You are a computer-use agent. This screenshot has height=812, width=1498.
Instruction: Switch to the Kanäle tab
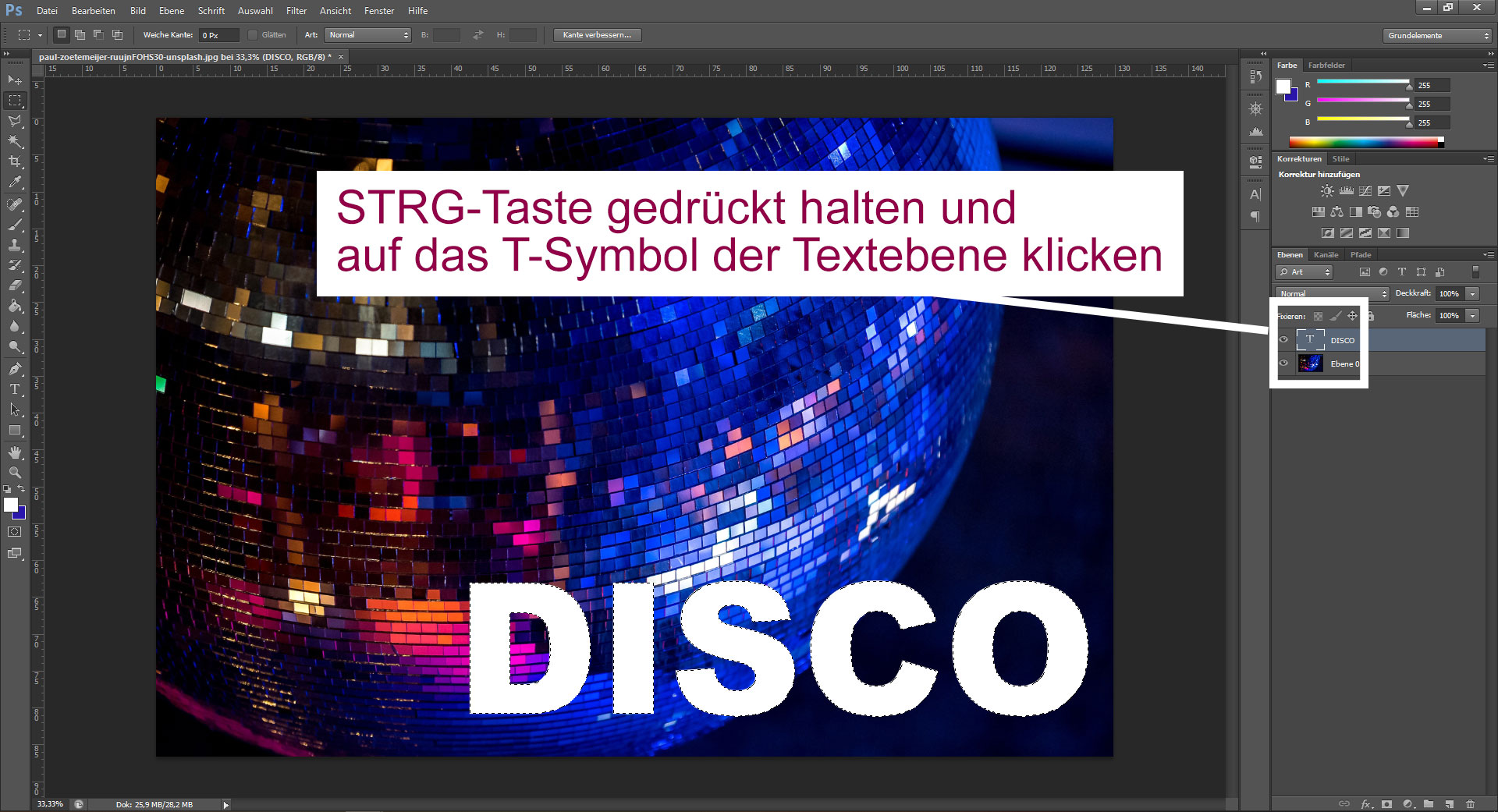(1326, 255)
